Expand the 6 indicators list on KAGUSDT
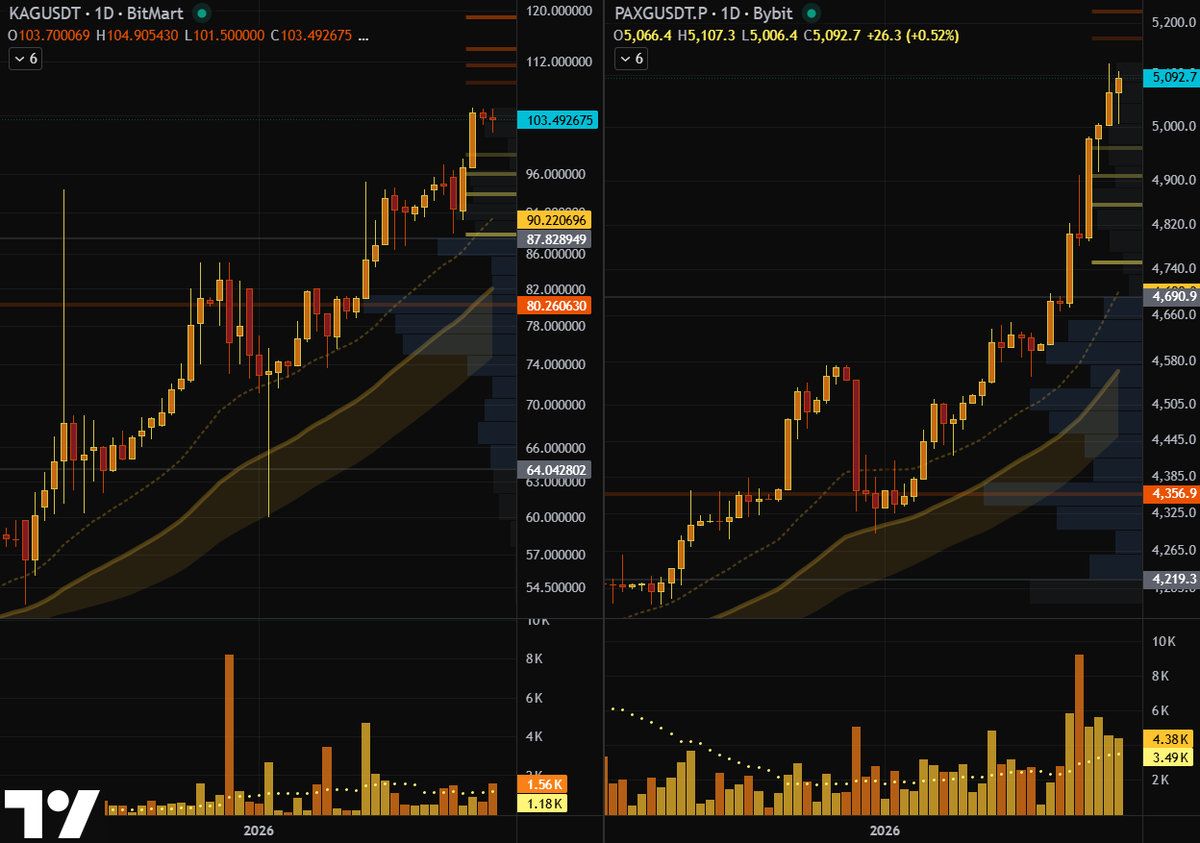The height and width of the screenshot is (843, 1200). tap(31, 58)
